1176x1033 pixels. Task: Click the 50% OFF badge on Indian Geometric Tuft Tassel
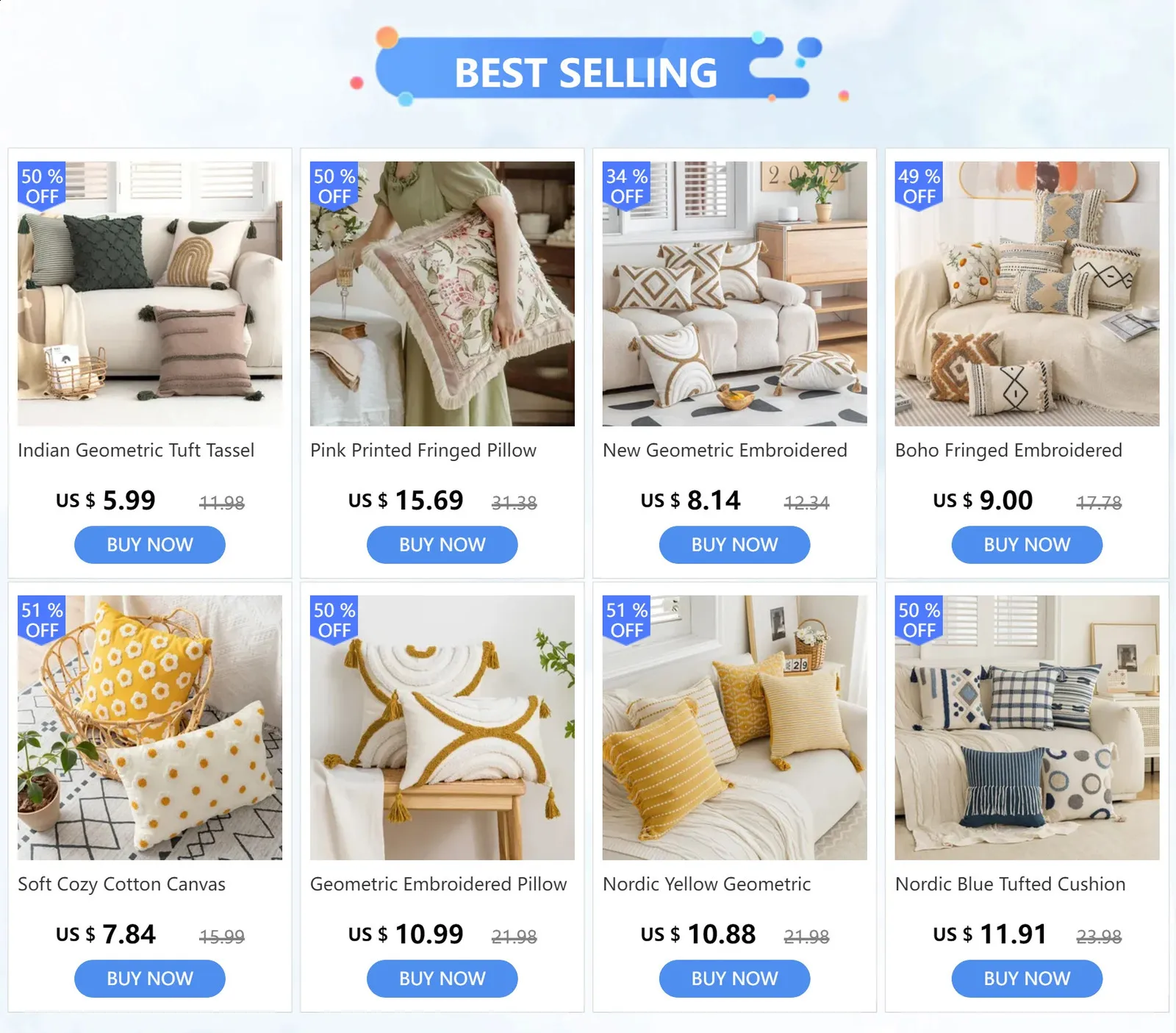42,186
